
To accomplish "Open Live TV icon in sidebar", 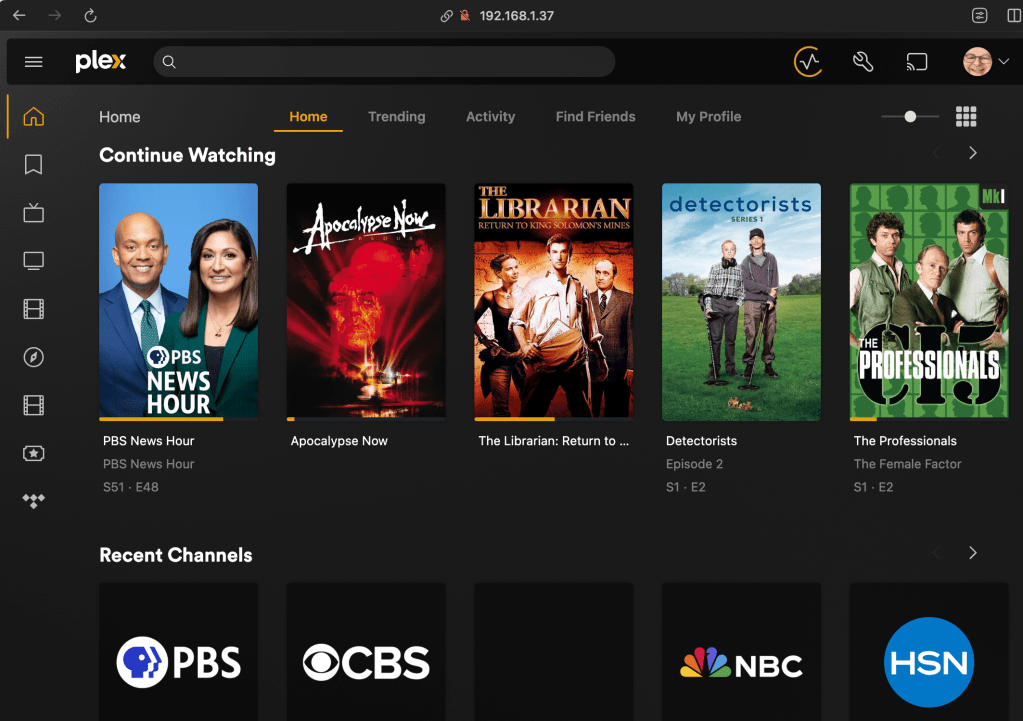I will coord(33,212).
